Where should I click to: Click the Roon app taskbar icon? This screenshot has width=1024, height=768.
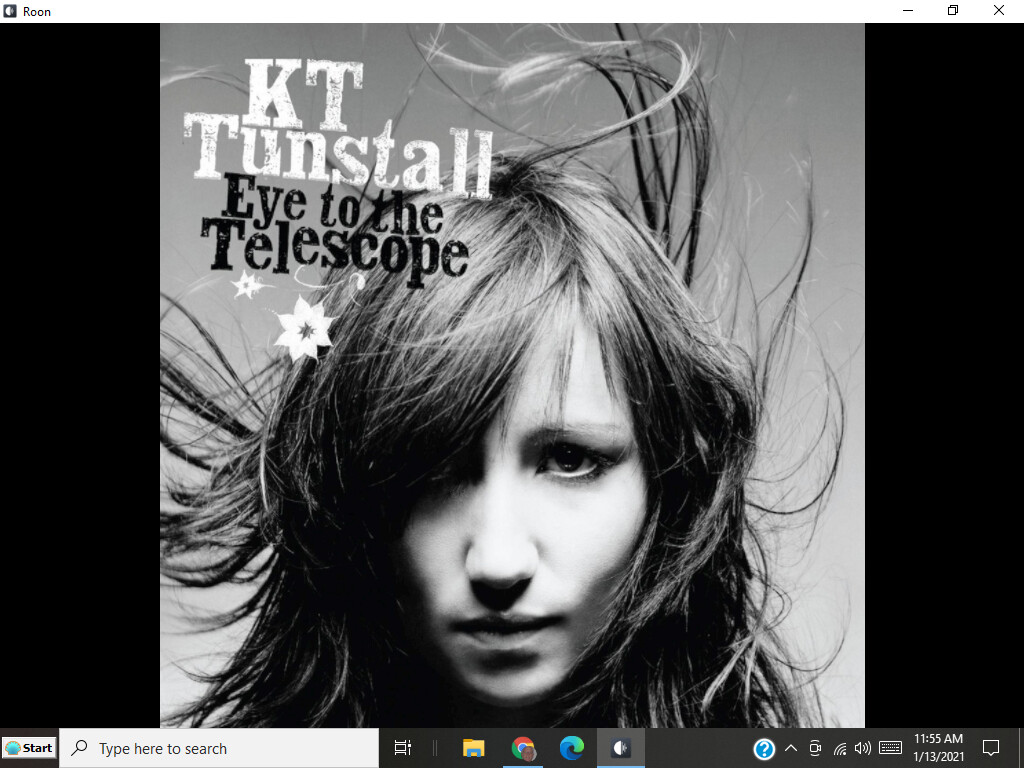tap(620, 748)
